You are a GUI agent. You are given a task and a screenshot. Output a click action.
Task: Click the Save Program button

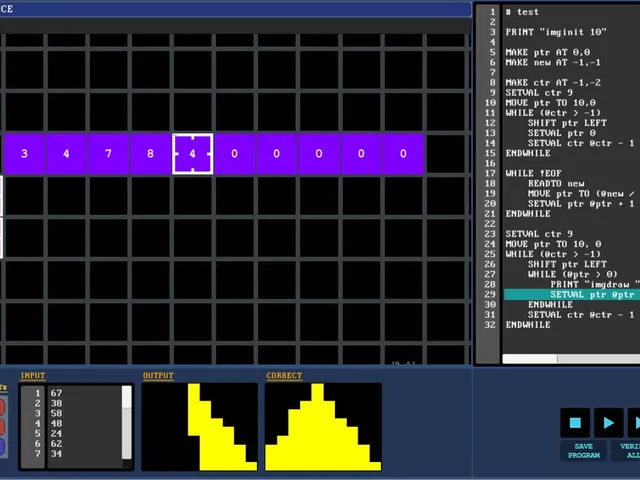584,451
